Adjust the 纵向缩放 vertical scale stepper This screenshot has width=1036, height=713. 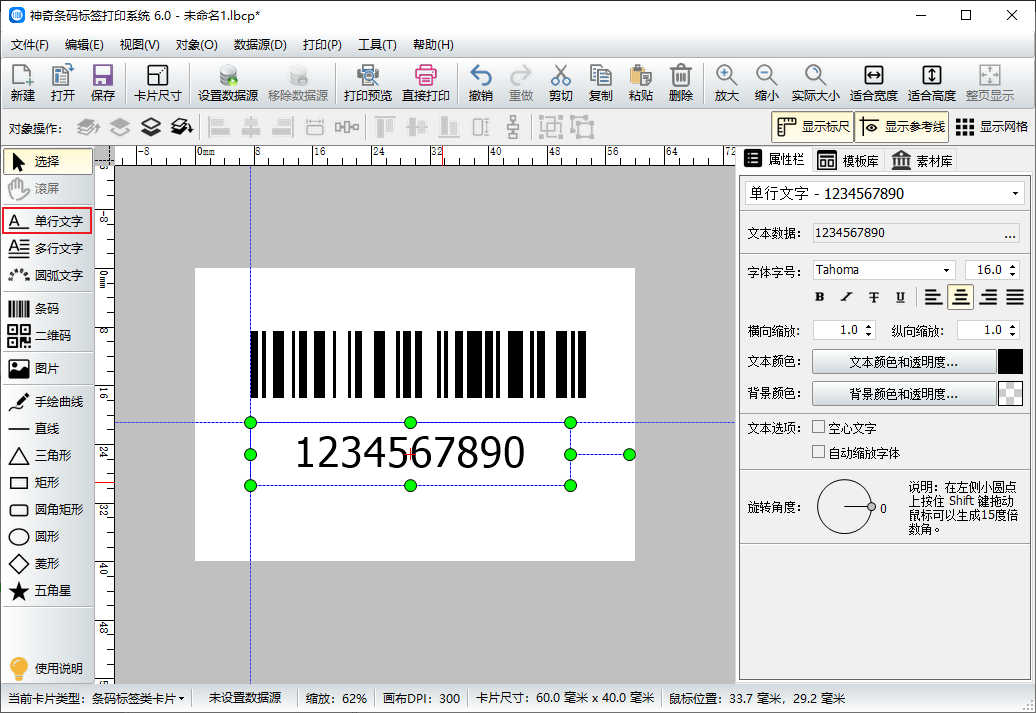1014,330
